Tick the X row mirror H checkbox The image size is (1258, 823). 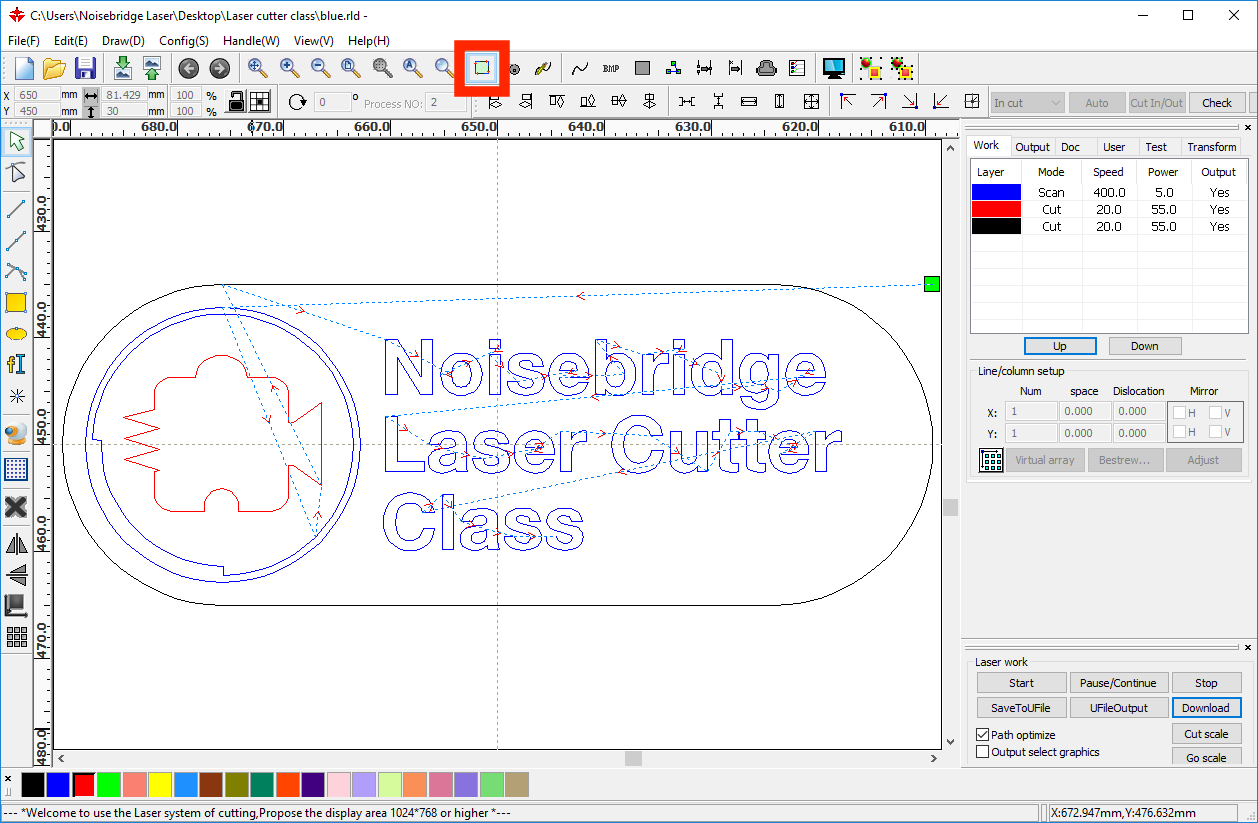(x=1180, y=412)
